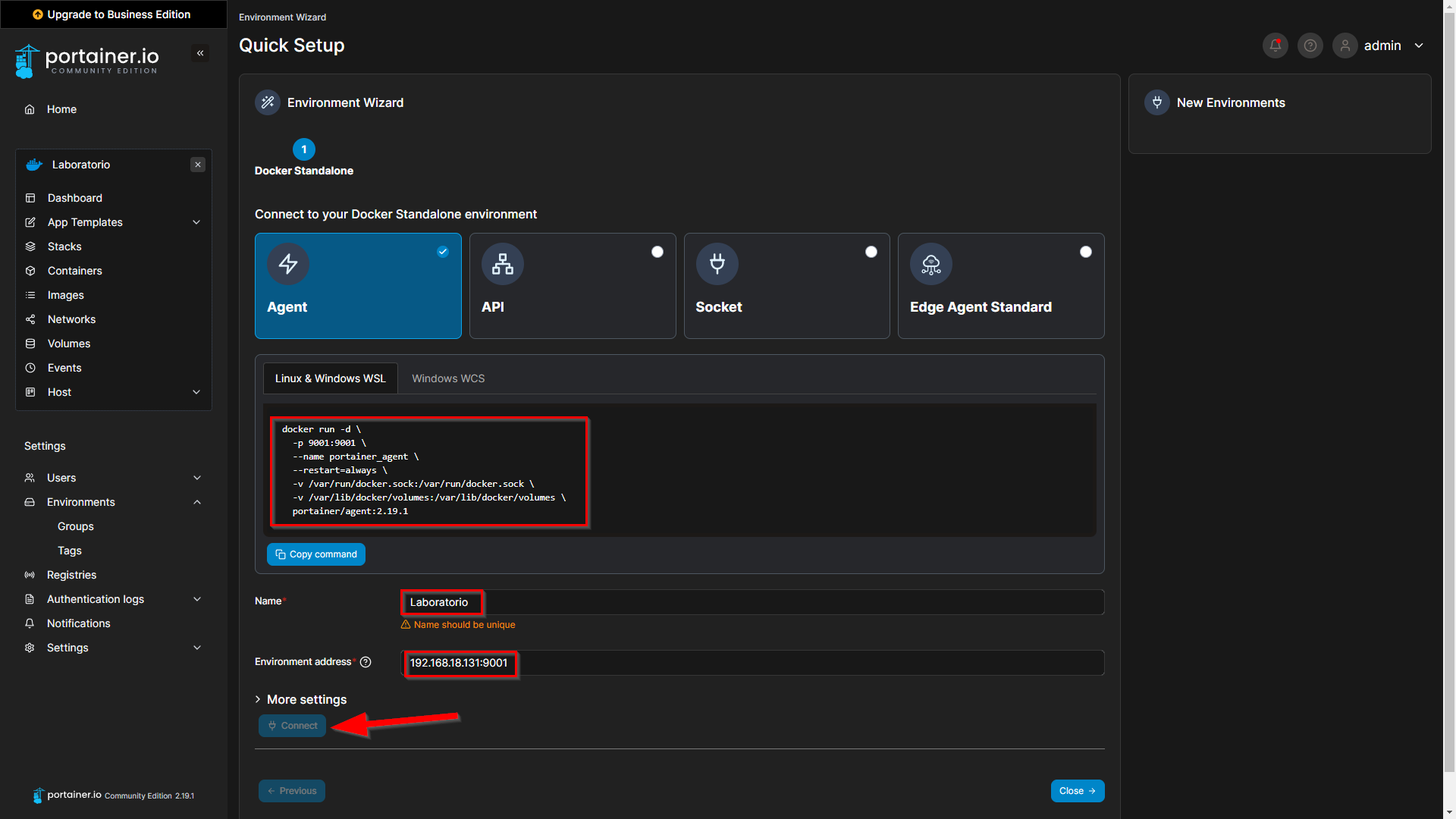Screen dimensions: 1456x819
Task: Click the Edge Agent cloud icon
Action: point(930,264)
